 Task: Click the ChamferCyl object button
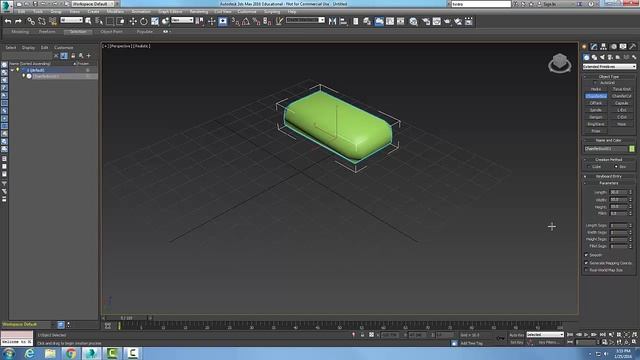[x=622, y=96]
